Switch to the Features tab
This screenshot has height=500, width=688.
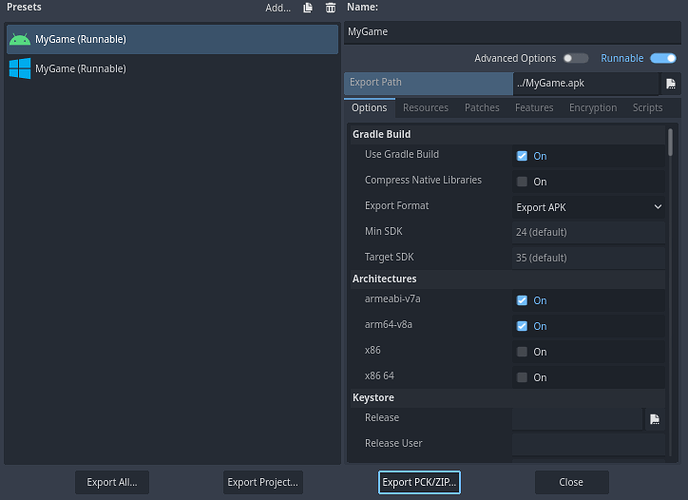click(534, 108)
